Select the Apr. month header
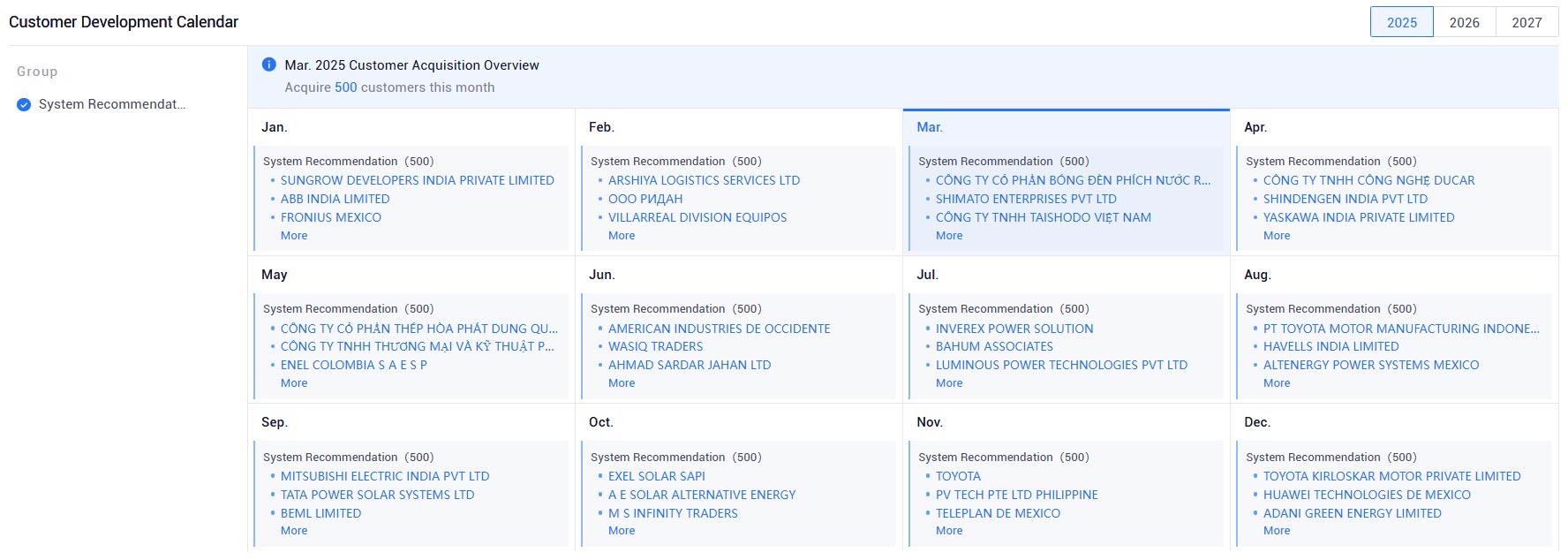 click(1255, 127)
